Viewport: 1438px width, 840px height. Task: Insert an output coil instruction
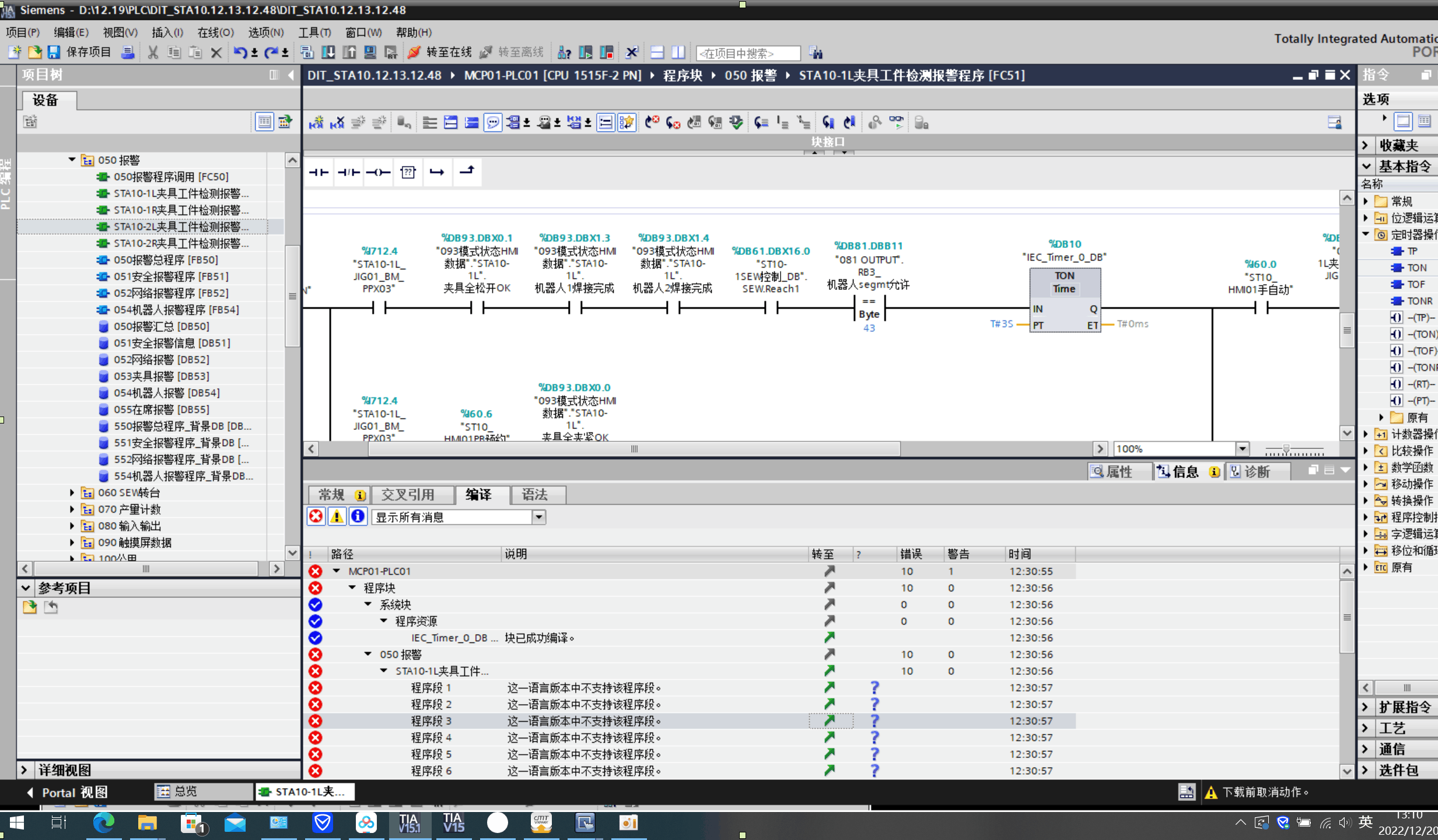click(378, 173)
